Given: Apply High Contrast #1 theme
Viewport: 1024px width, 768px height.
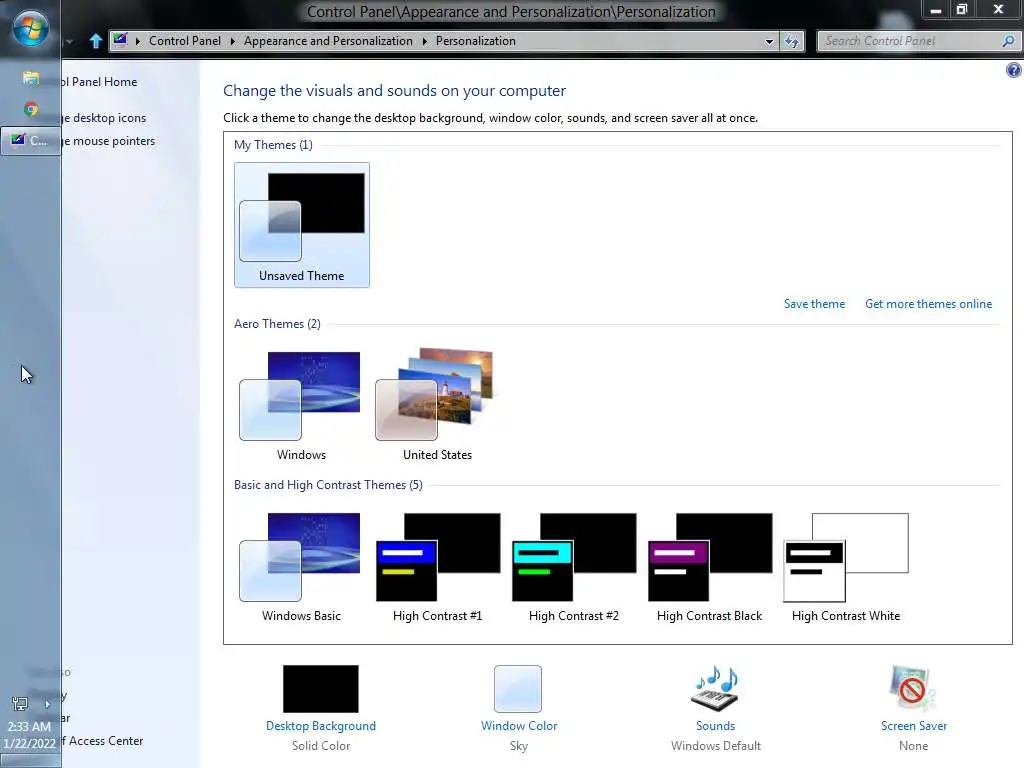Looking at the screenshot, I should pos(437,566).
